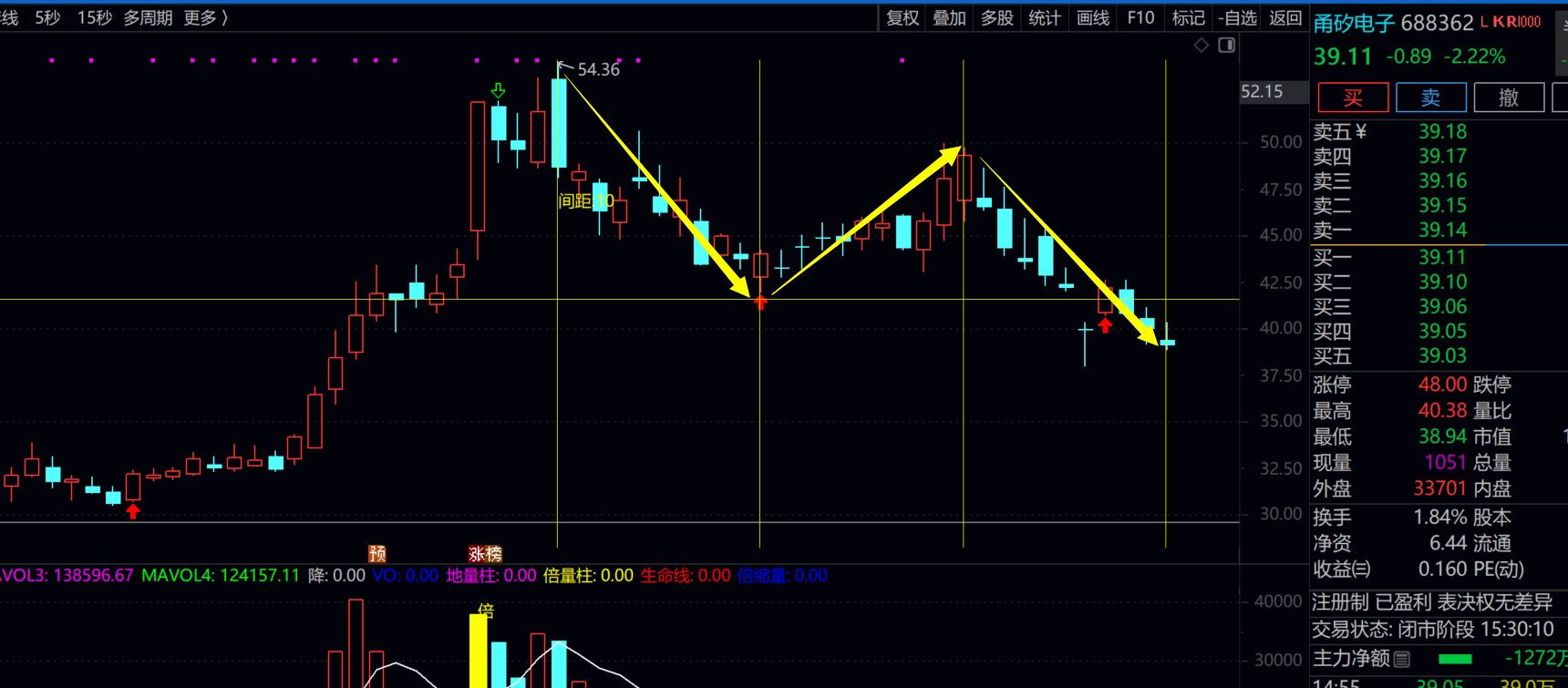Open the 主力净额 detail list icon
This screenshot has width=1568, height=688.
(x=1402, y=659)
